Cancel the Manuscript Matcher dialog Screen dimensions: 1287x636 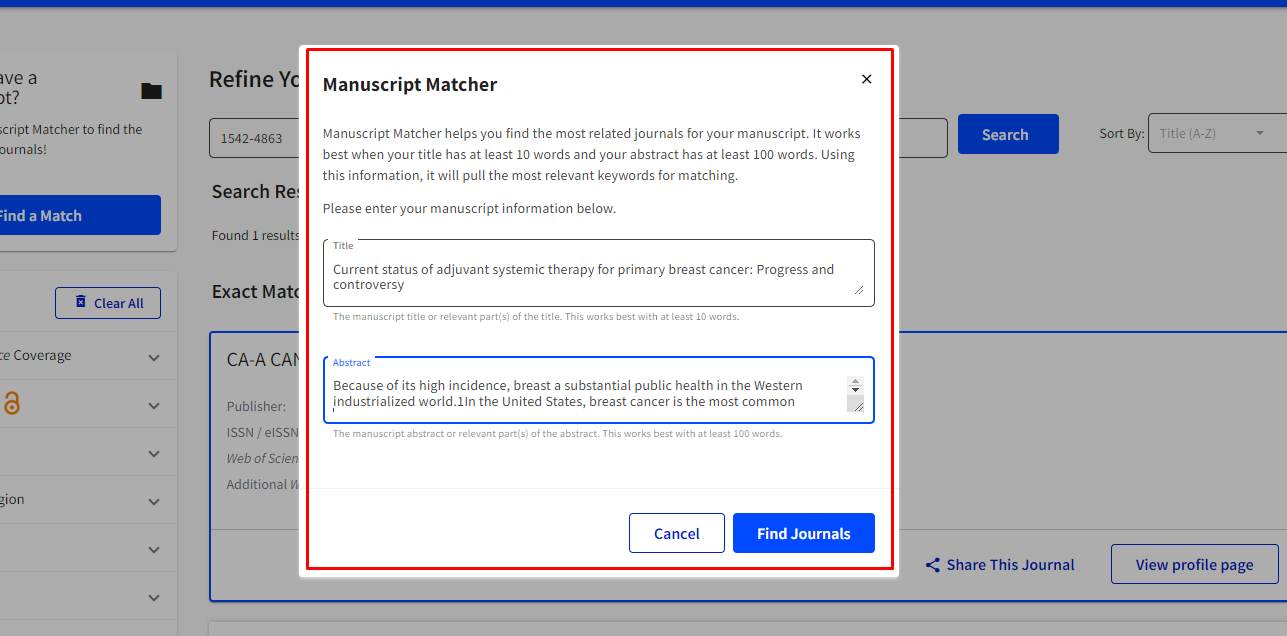[677, 533]
